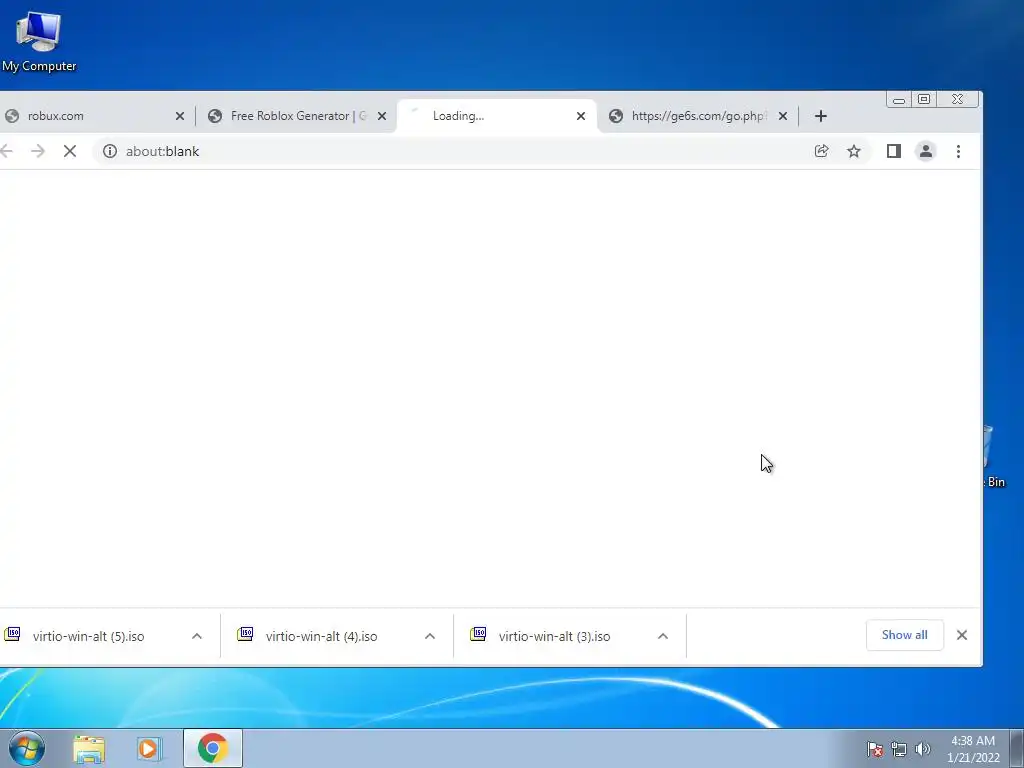Image resolution: width=1024 pixels, height=768 pixels.
Task: Minimize the Chrome window
Action: point(899,99)
